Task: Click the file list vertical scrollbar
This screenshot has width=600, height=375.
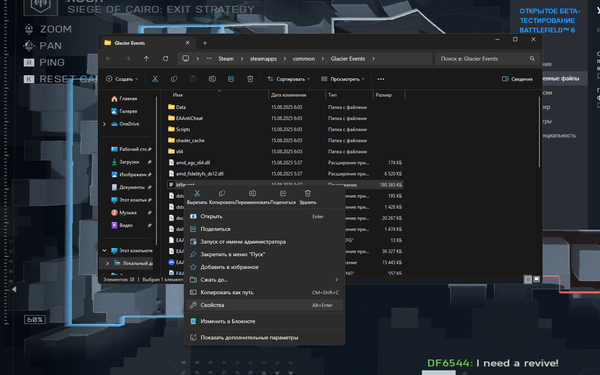Action: tap(539, 132)
